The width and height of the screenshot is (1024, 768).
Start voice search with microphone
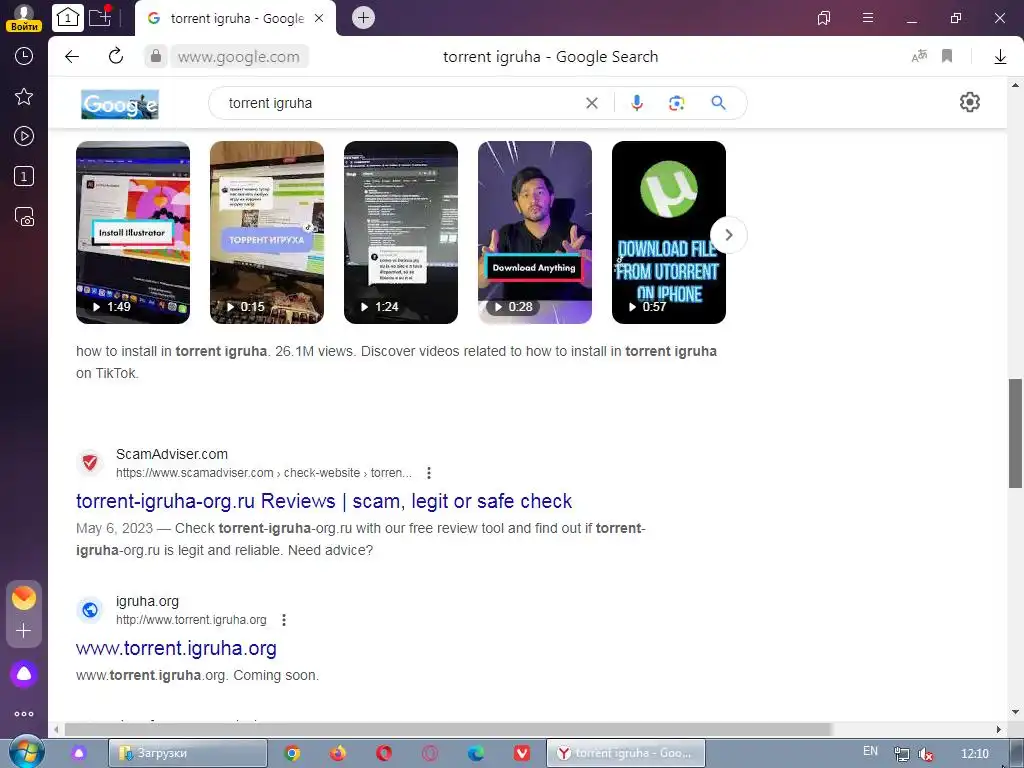pyautogui.click(x=637, y=103)
